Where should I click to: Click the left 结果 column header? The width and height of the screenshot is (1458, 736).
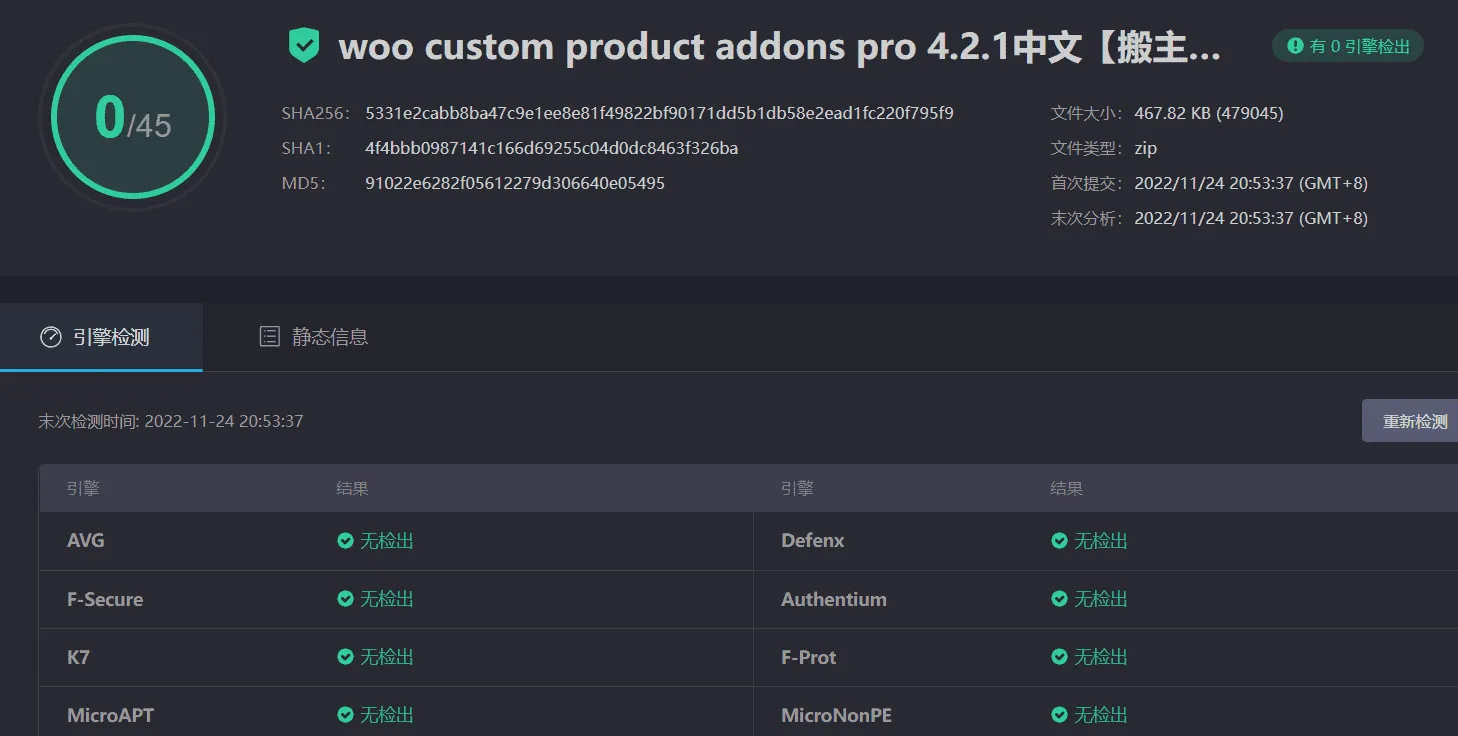tap(352, 489)
